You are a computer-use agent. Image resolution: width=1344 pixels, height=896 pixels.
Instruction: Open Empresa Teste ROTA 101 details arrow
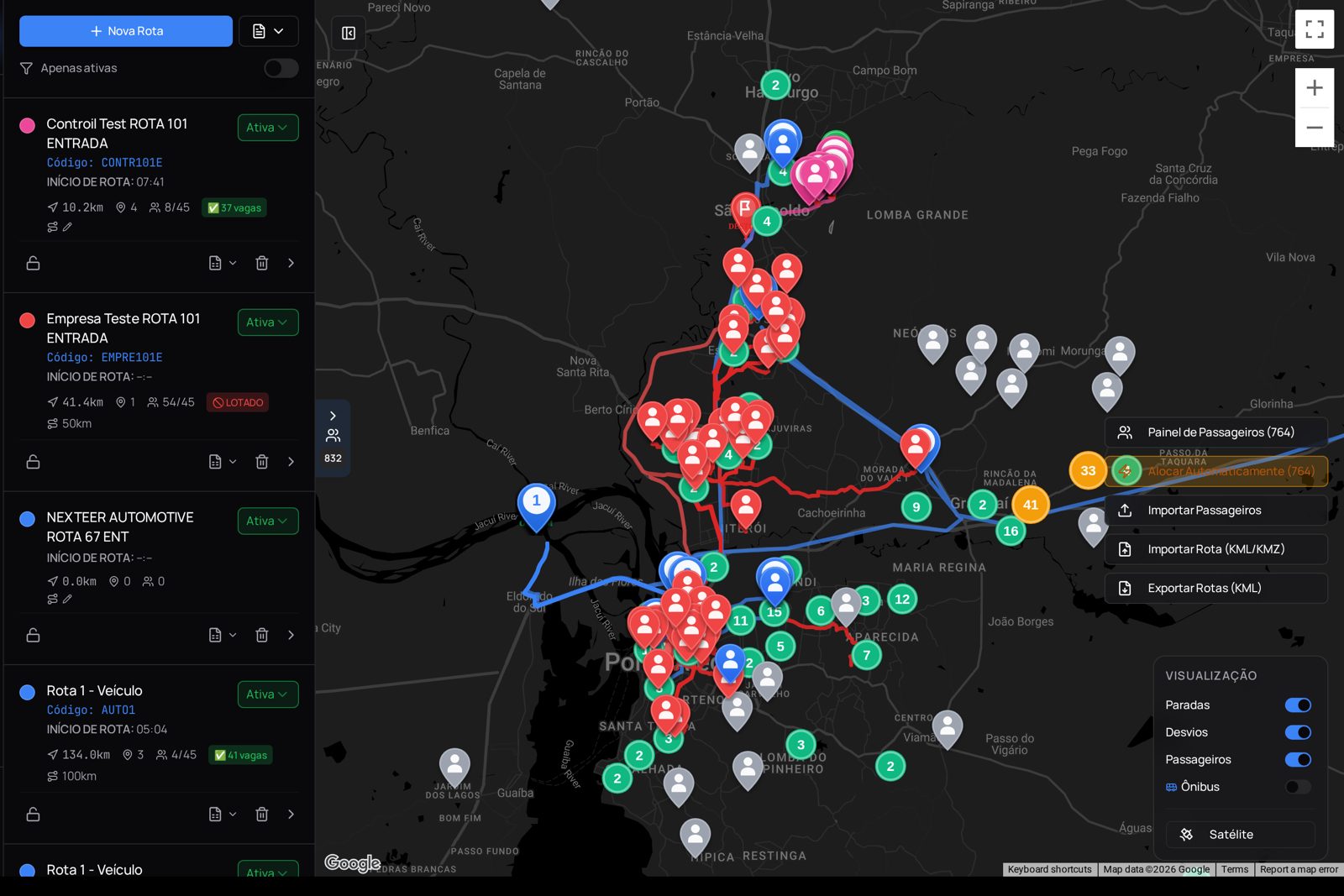click(x=291, y=462)
